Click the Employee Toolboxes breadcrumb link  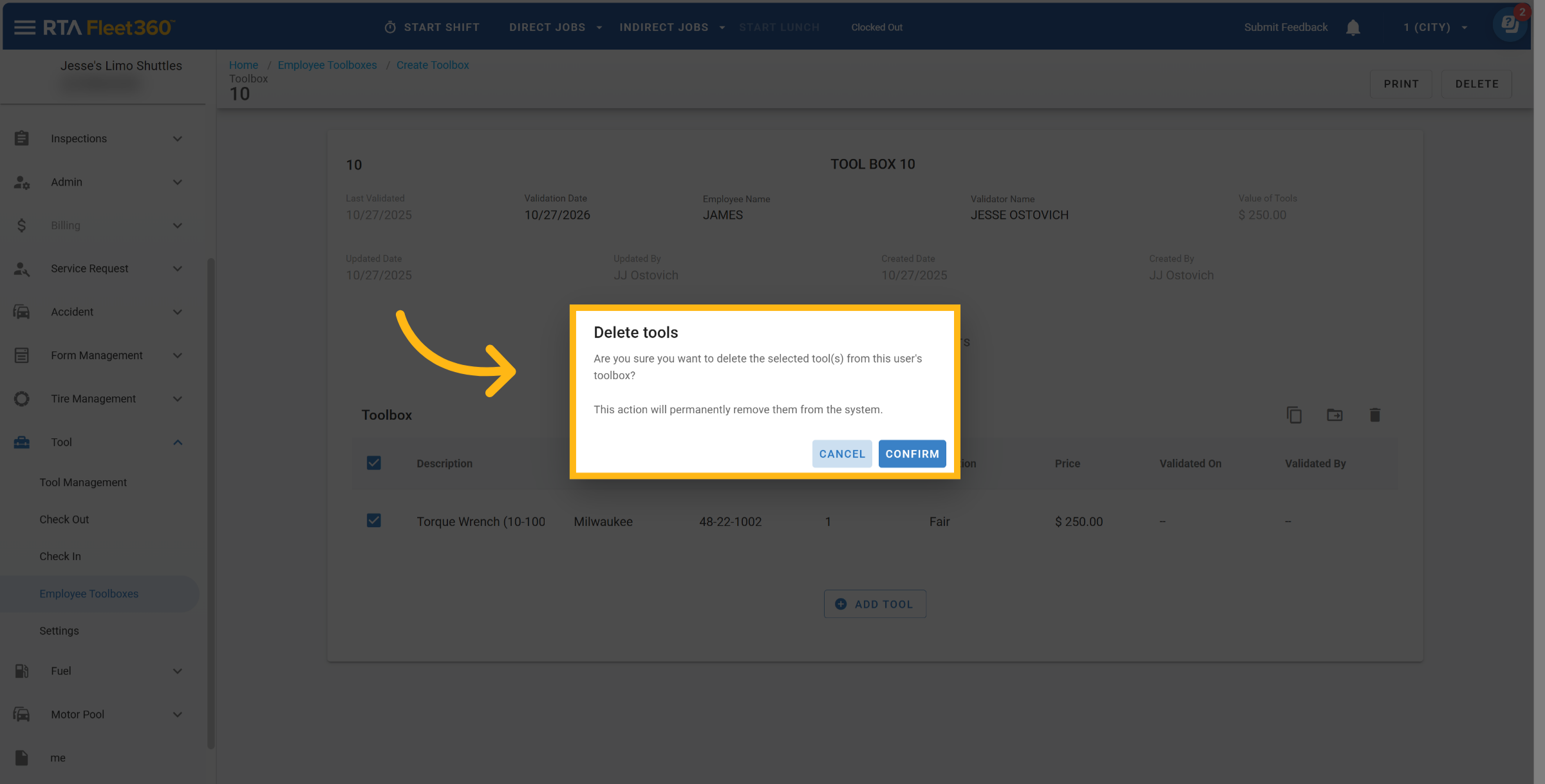click(327, 65)
